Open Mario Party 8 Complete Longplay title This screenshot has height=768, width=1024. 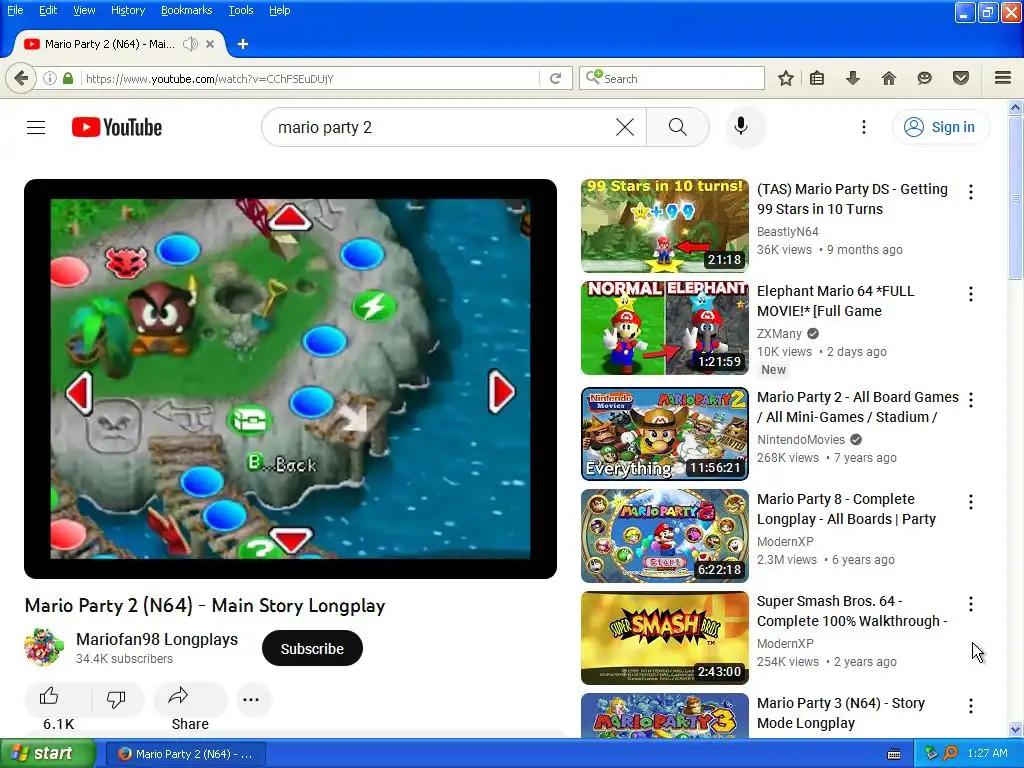pyautogui.click(x=846, y=509)
